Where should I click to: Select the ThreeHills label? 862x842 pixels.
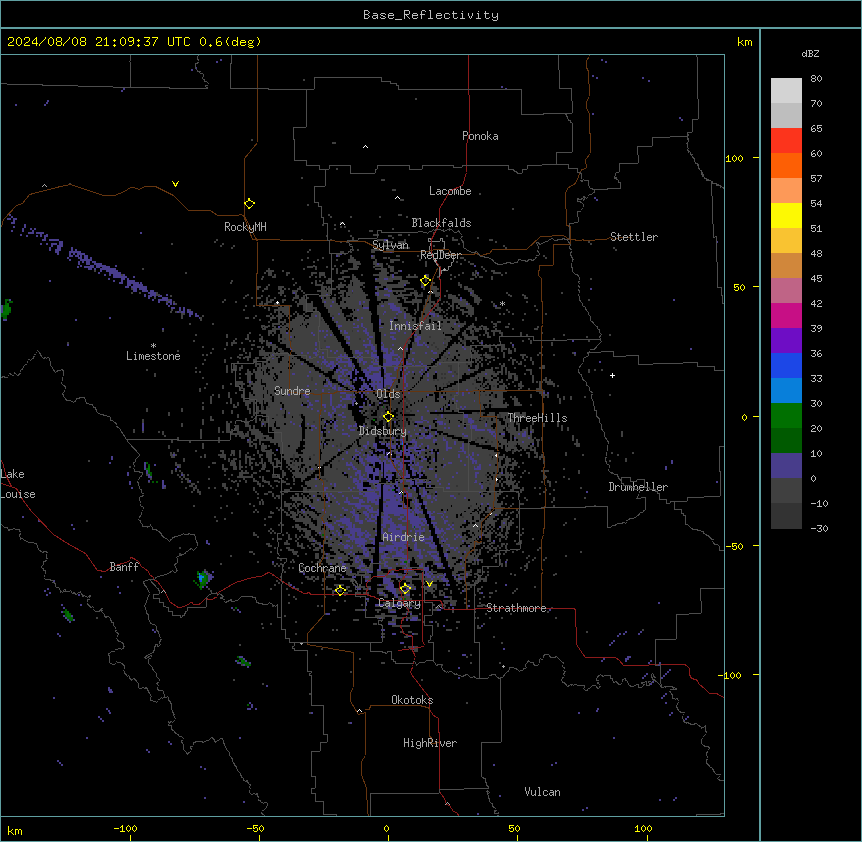537,418
